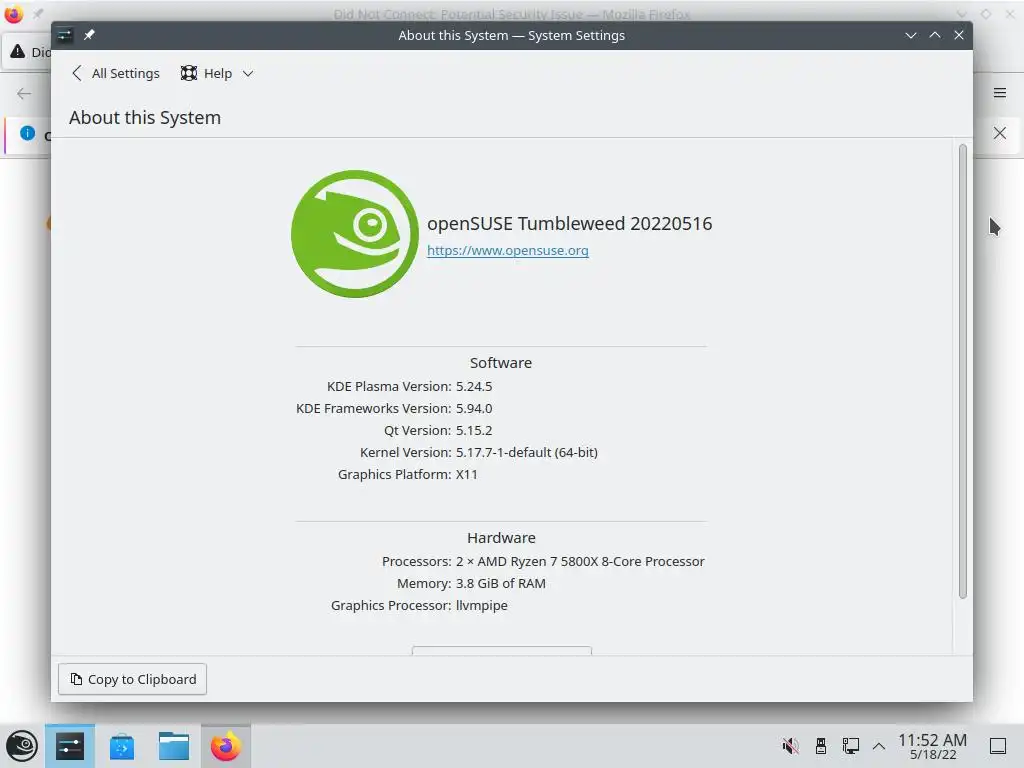The image size is (1024, 768).
Task: Click System Settings taskbar icon
Action: click(x=70, y=746)
